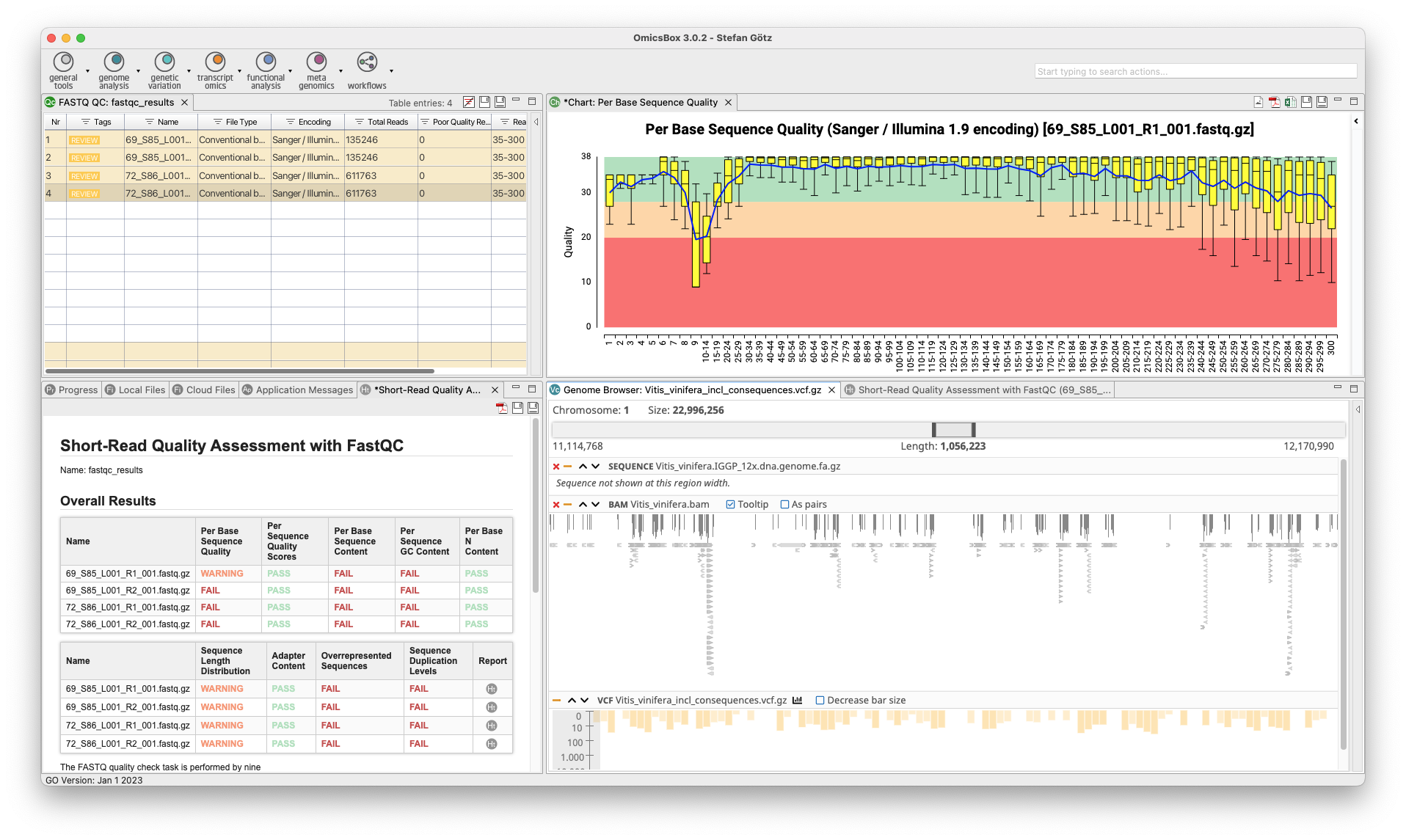Export chart data to Excel

tap(1290, 102)
